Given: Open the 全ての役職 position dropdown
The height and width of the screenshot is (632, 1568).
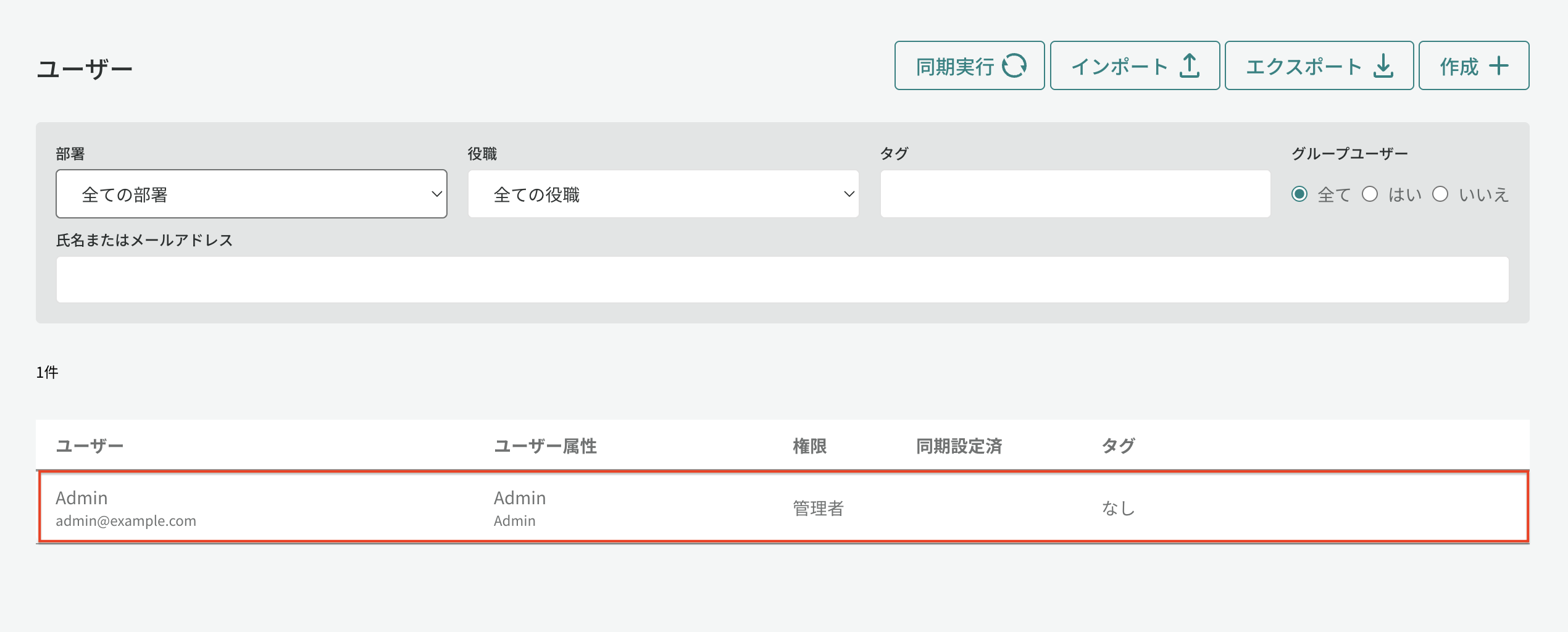Looking at the screenshot, I should point(663,194).
